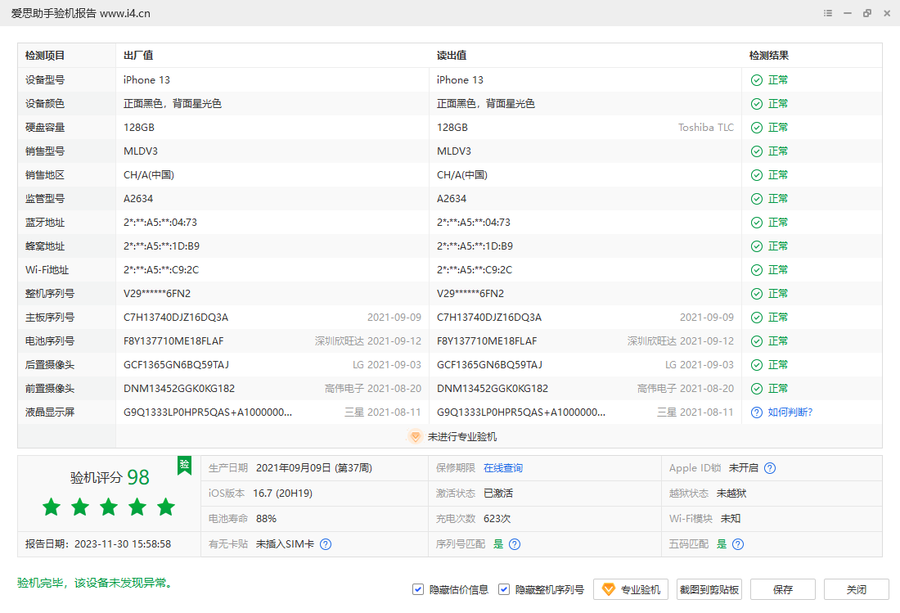Click the green check icon for 前置摄像头
This screenshot has width=900, height=613.
(x=757, y=389)
